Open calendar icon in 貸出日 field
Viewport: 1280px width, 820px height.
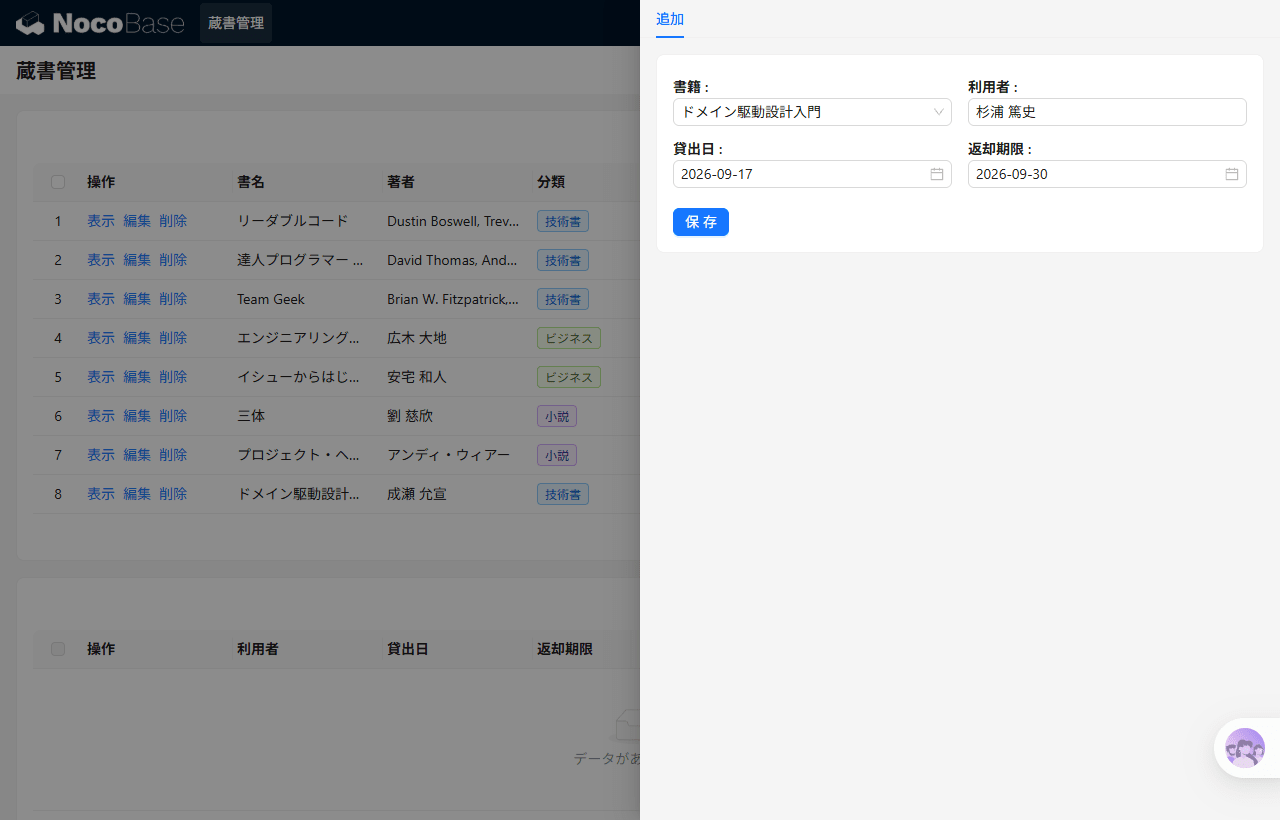pos(937,174)
